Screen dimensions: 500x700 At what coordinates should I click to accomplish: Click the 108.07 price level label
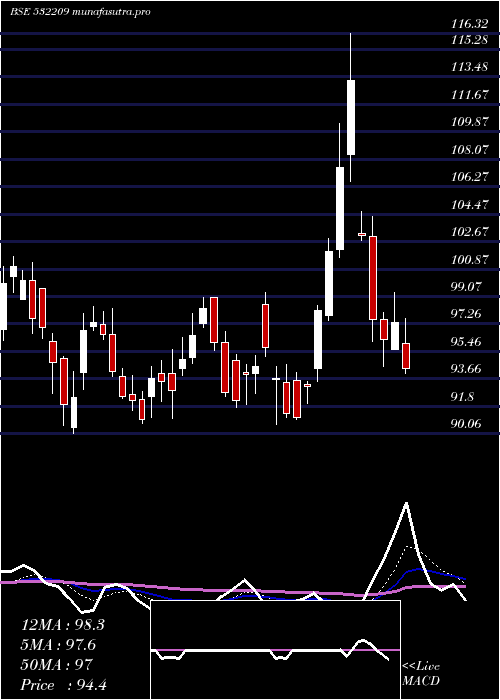point(469,150)
